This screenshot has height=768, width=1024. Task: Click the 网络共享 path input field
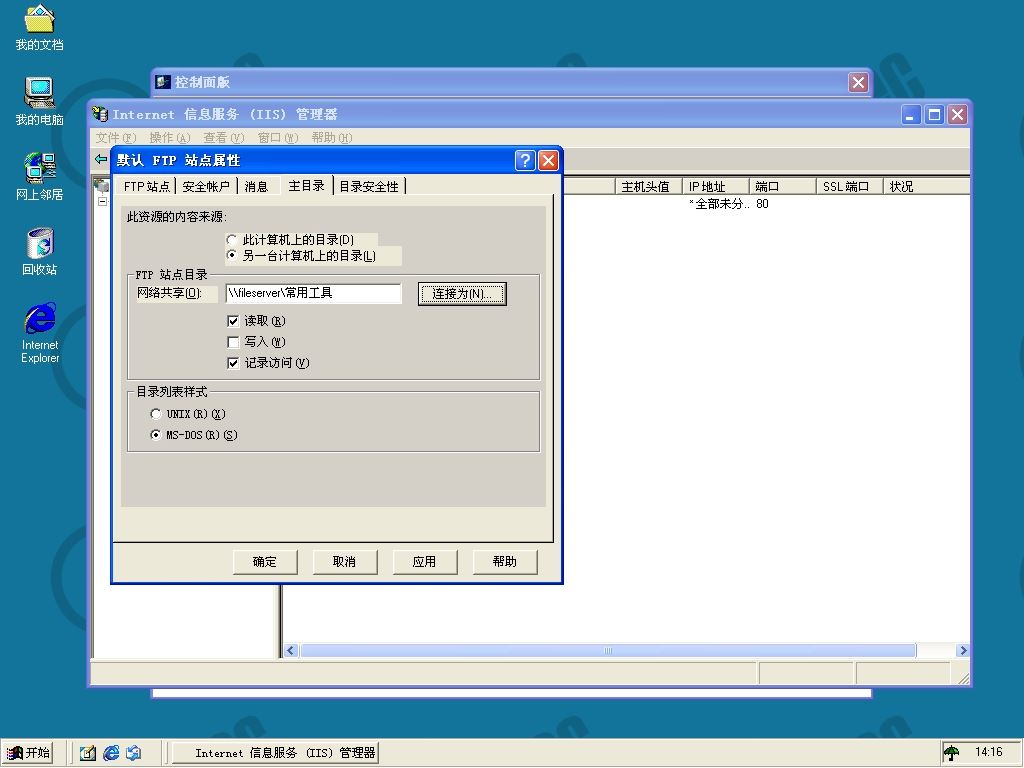click(x=313, y=293)
